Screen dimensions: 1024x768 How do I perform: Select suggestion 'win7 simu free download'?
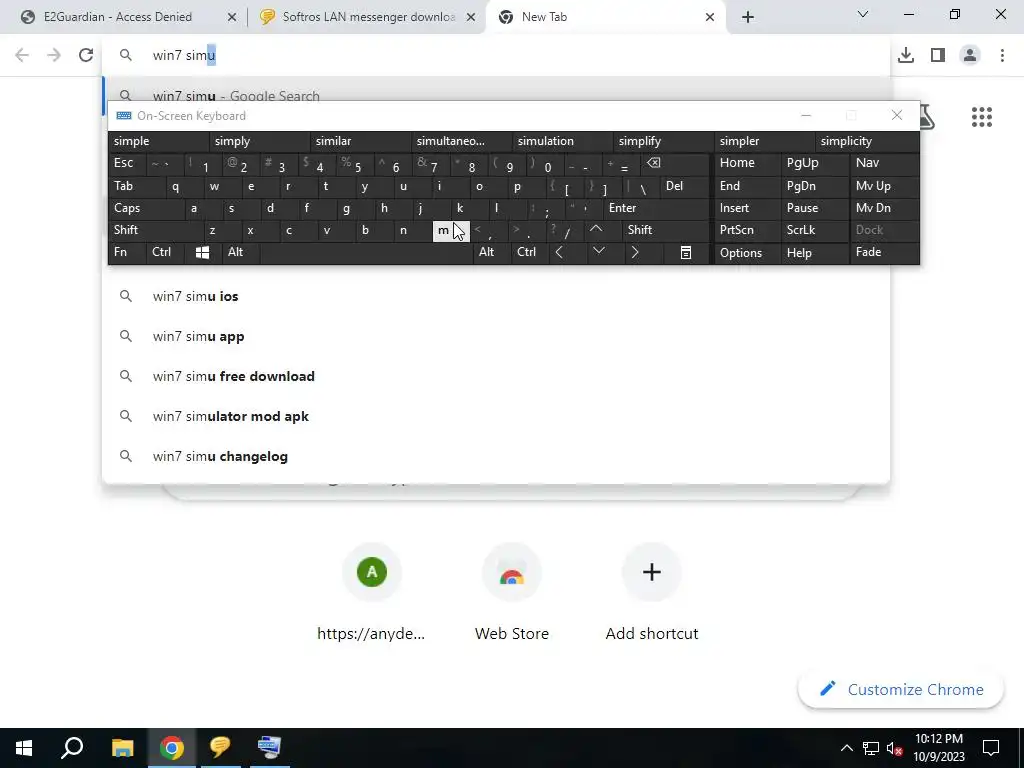click(x=496, y=376)
